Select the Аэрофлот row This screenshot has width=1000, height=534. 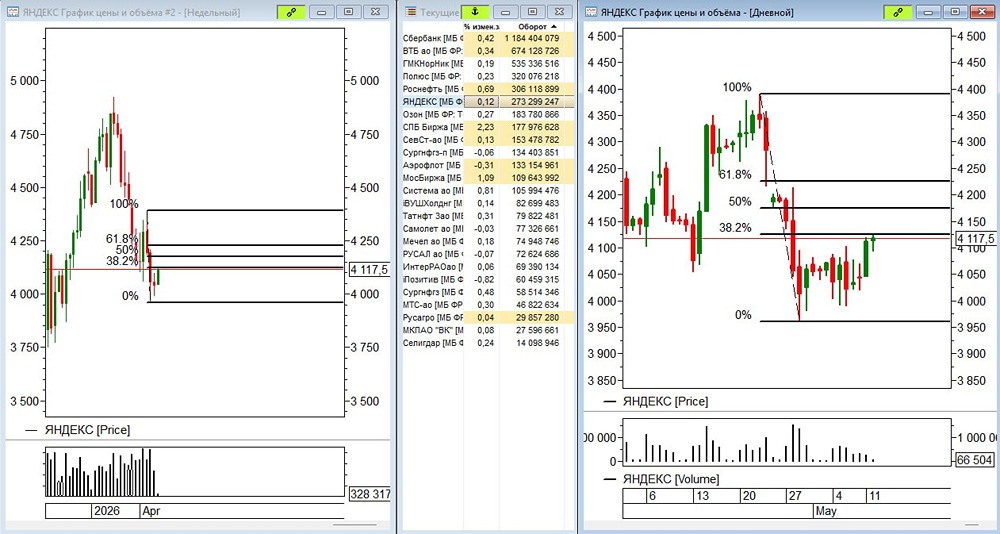488,165
